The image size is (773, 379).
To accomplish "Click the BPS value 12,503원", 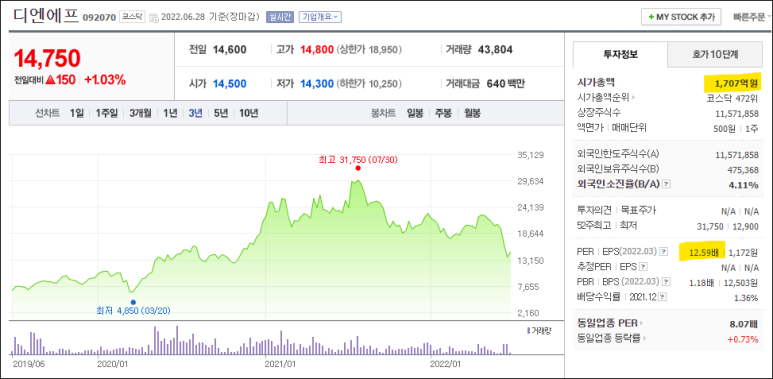I will [x=741, y=282].
